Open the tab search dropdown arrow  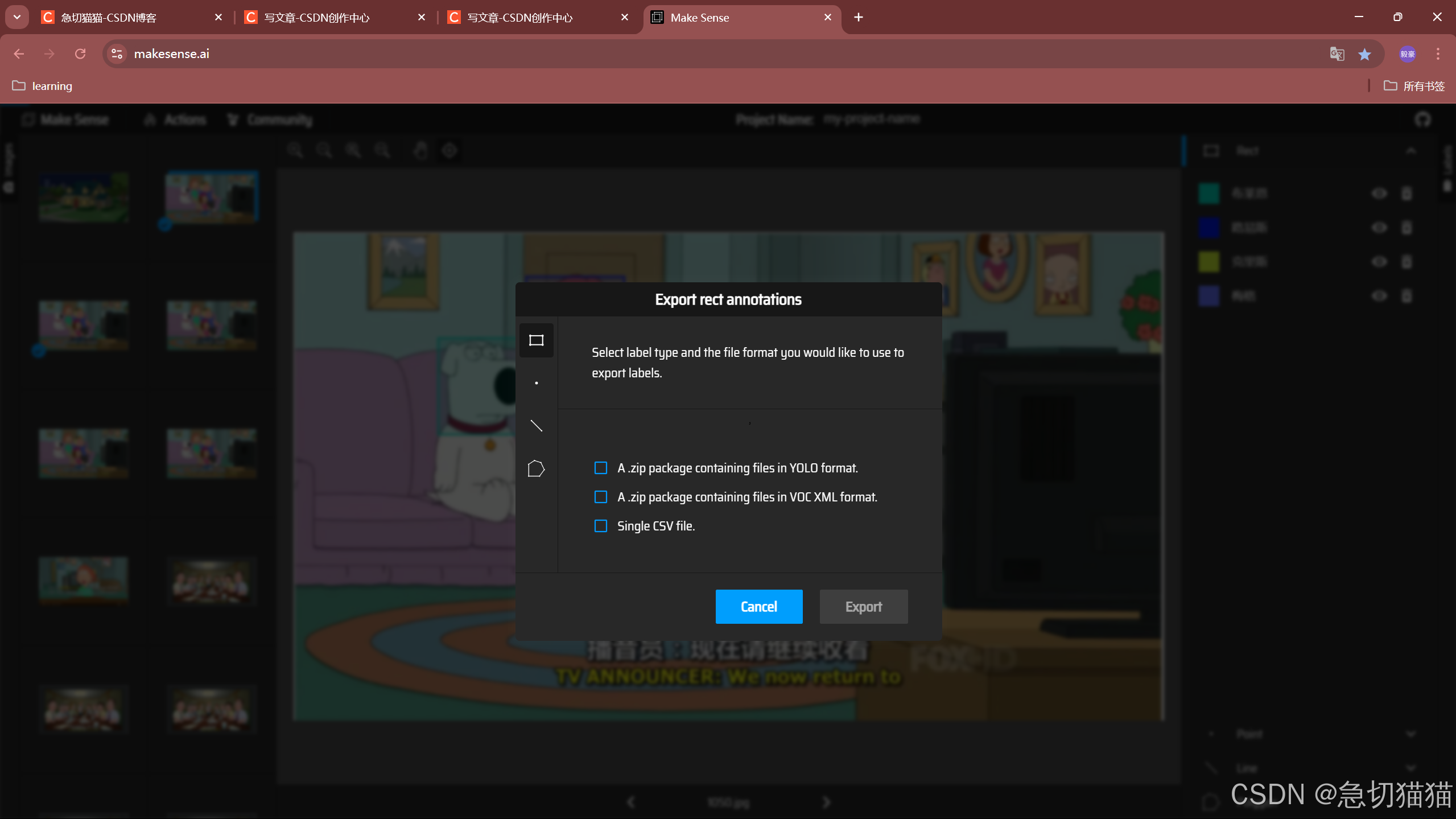click(17, 17)
